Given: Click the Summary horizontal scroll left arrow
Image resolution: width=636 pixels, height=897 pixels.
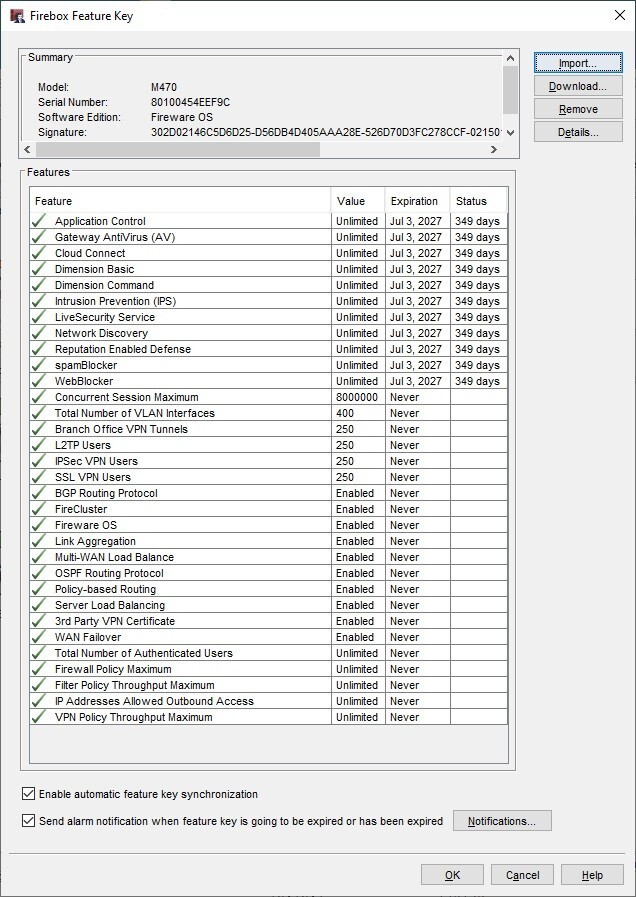Looking at the screenshot, I should point(28,149).
